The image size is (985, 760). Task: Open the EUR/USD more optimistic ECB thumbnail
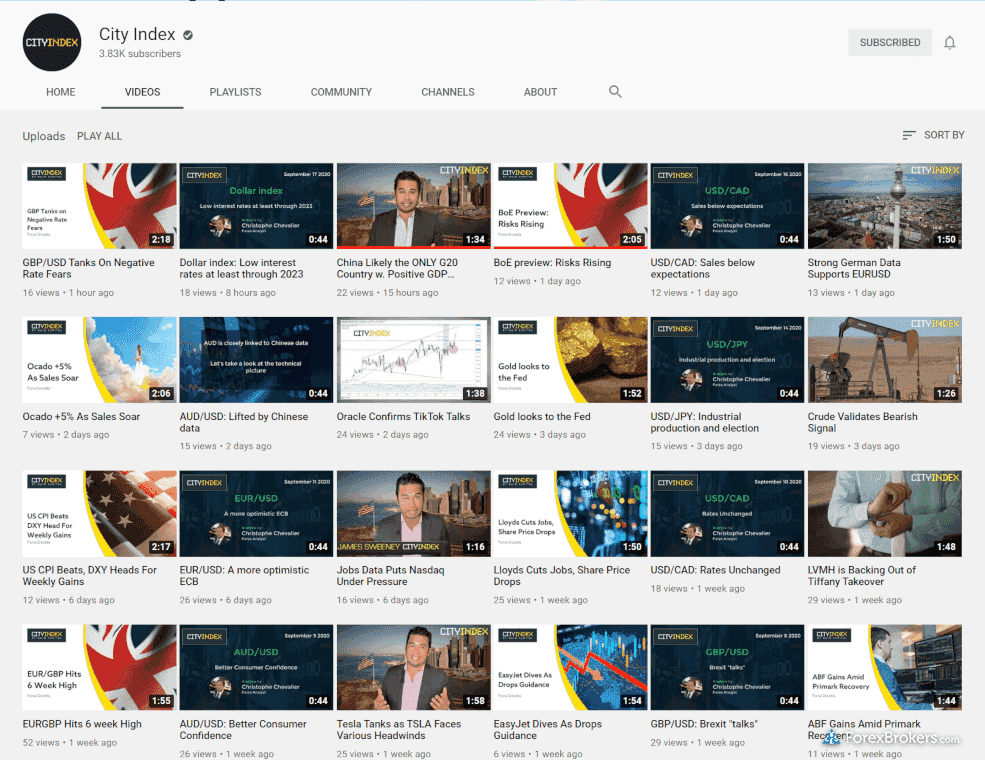pyautogui.click(x=256, y=514)
